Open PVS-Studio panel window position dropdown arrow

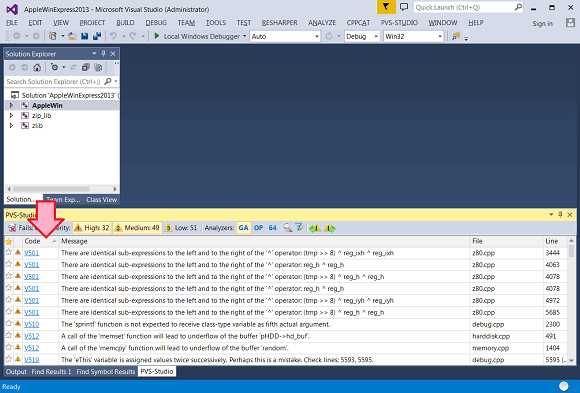tap(551, 214)
